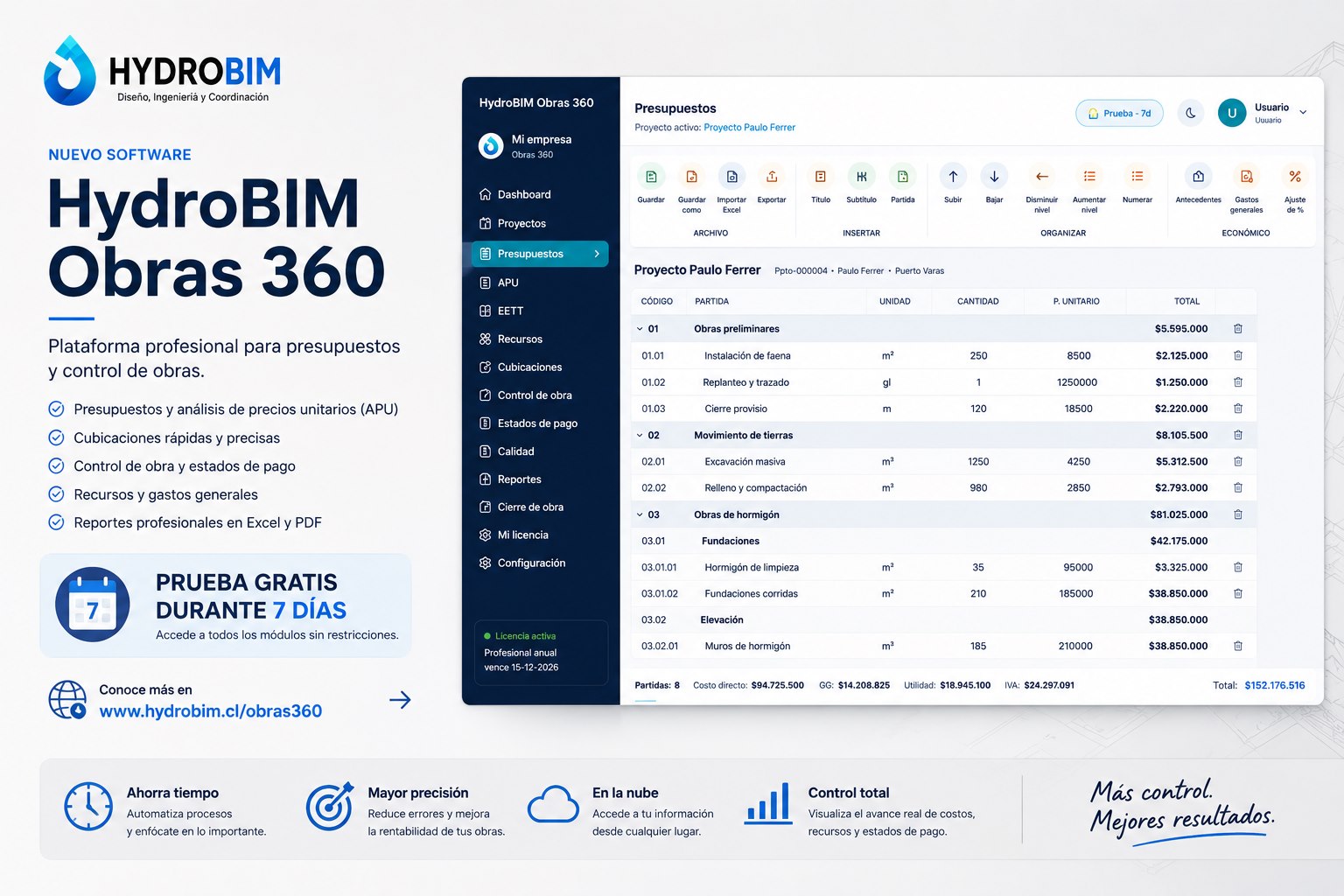Image resolution: width=1344 pixels, height=896 pixels.
Task: Click the Importar Excel icon
Action: (x=731, y=177)
